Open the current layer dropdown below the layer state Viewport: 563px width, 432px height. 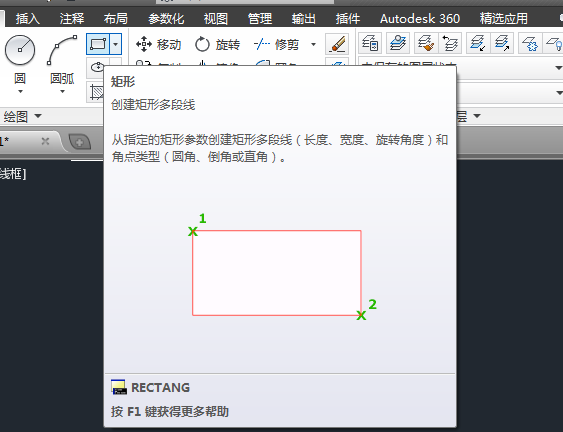[x=558, y=93]
